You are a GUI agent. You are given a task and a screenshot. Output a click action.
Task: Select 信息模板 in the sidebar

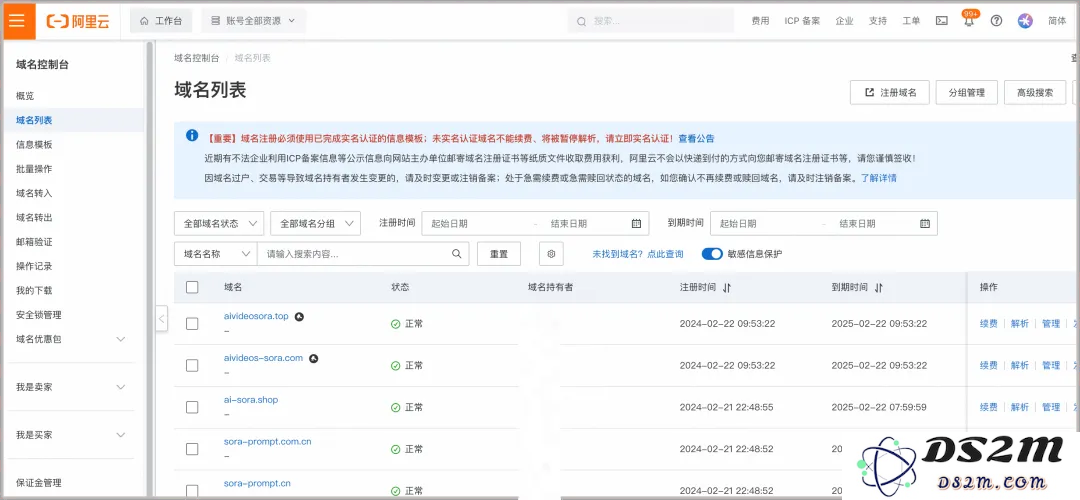point(34,145)
